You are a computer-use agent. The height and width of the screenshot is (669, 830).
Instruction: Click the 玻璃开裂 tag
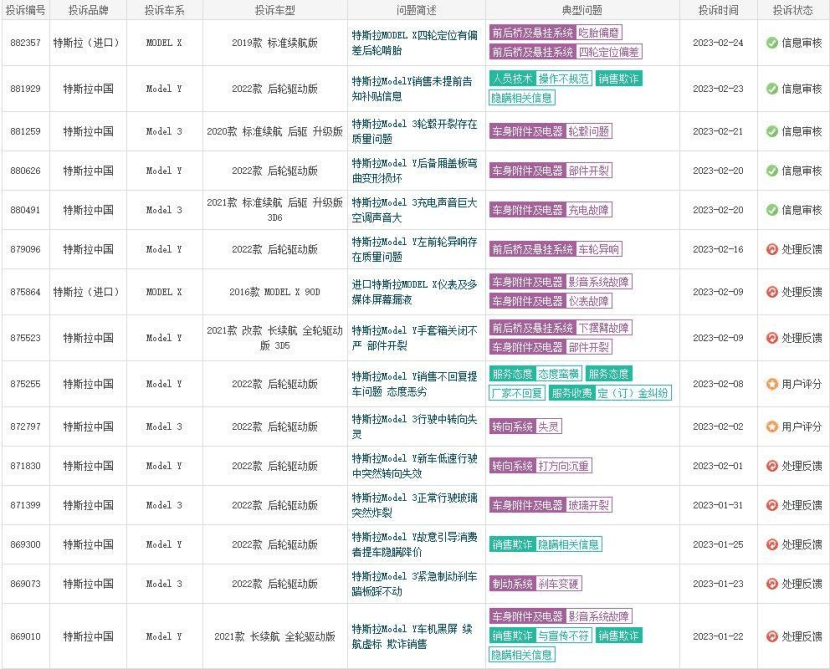click(589, 505)
